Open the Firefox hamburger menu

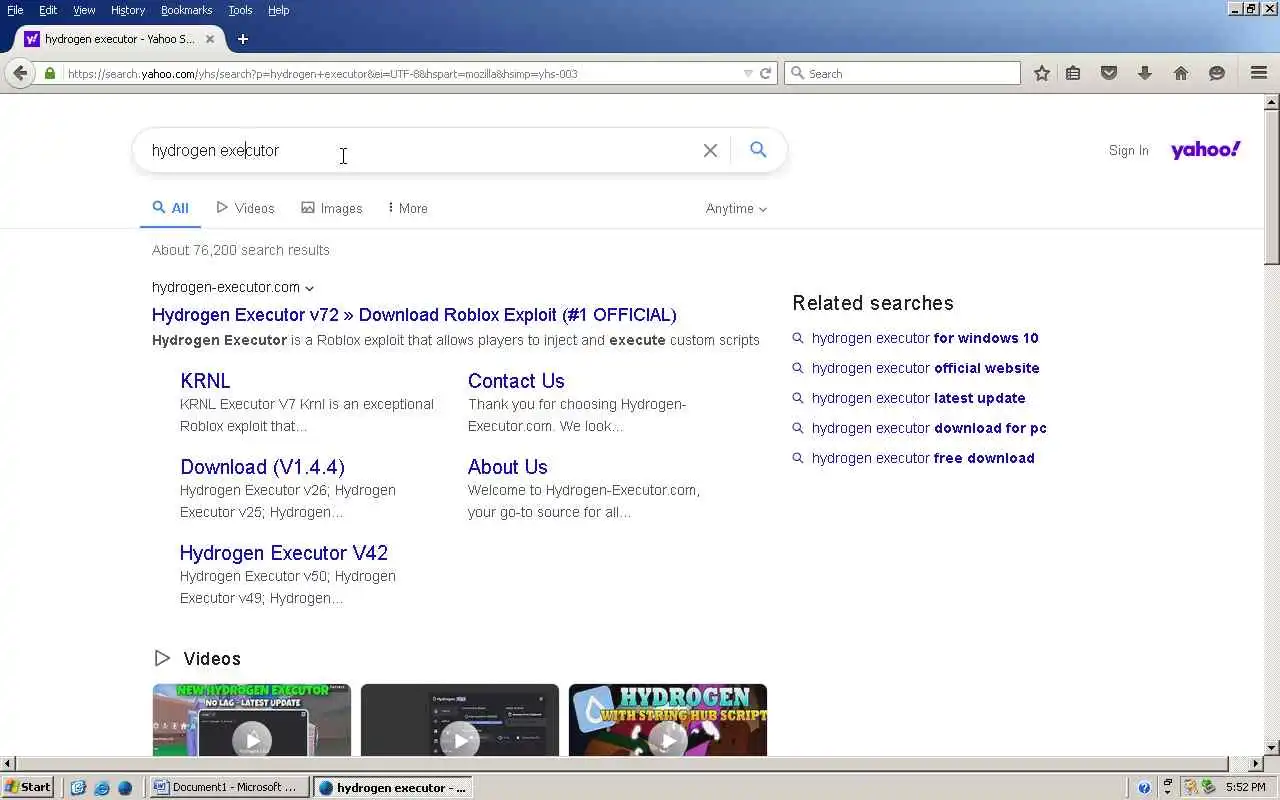coord(1259,73)
